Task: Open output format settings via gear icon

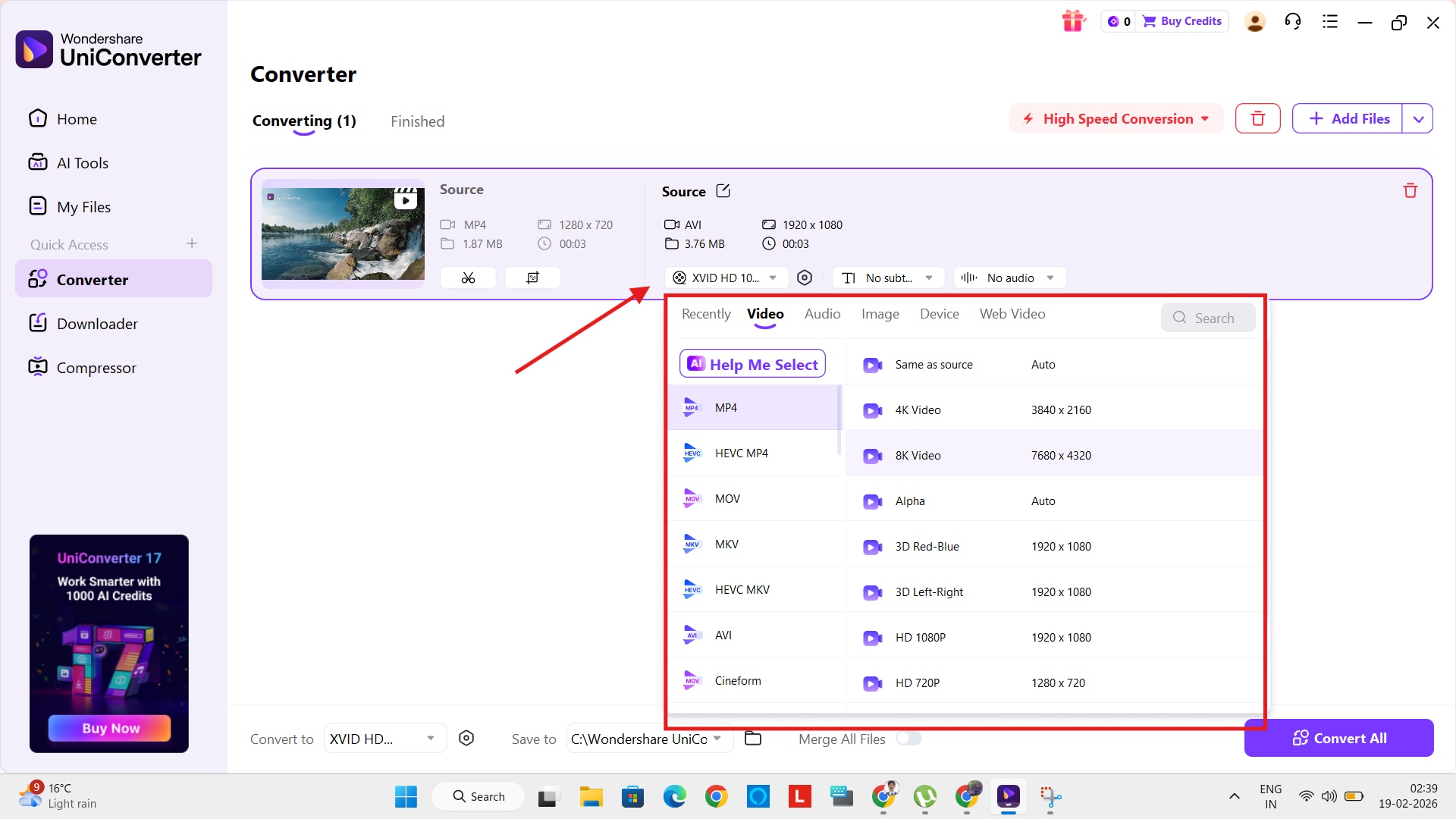Action: pos(805,278)
